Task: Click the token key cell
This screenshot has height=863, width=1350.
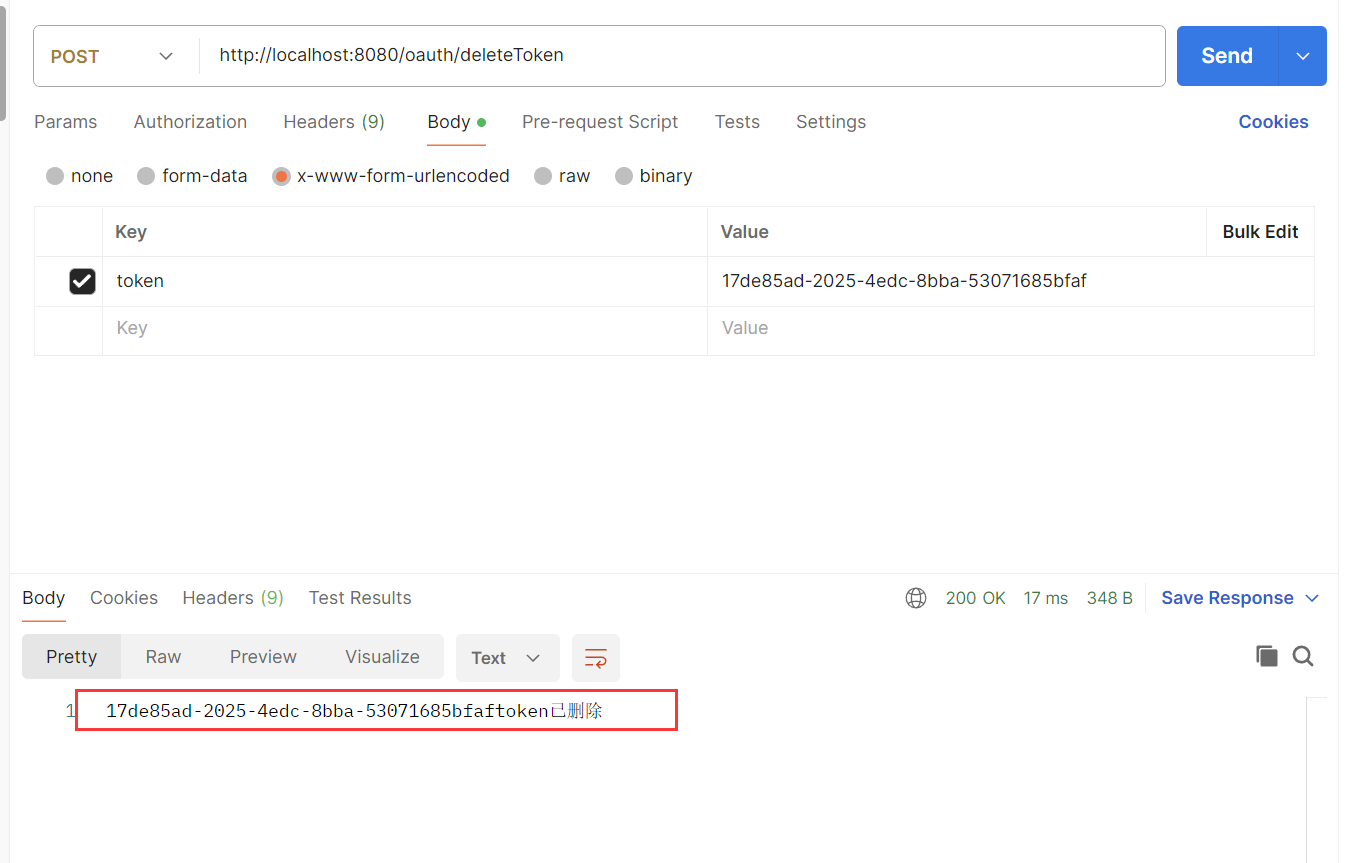Action: (405, 281)
